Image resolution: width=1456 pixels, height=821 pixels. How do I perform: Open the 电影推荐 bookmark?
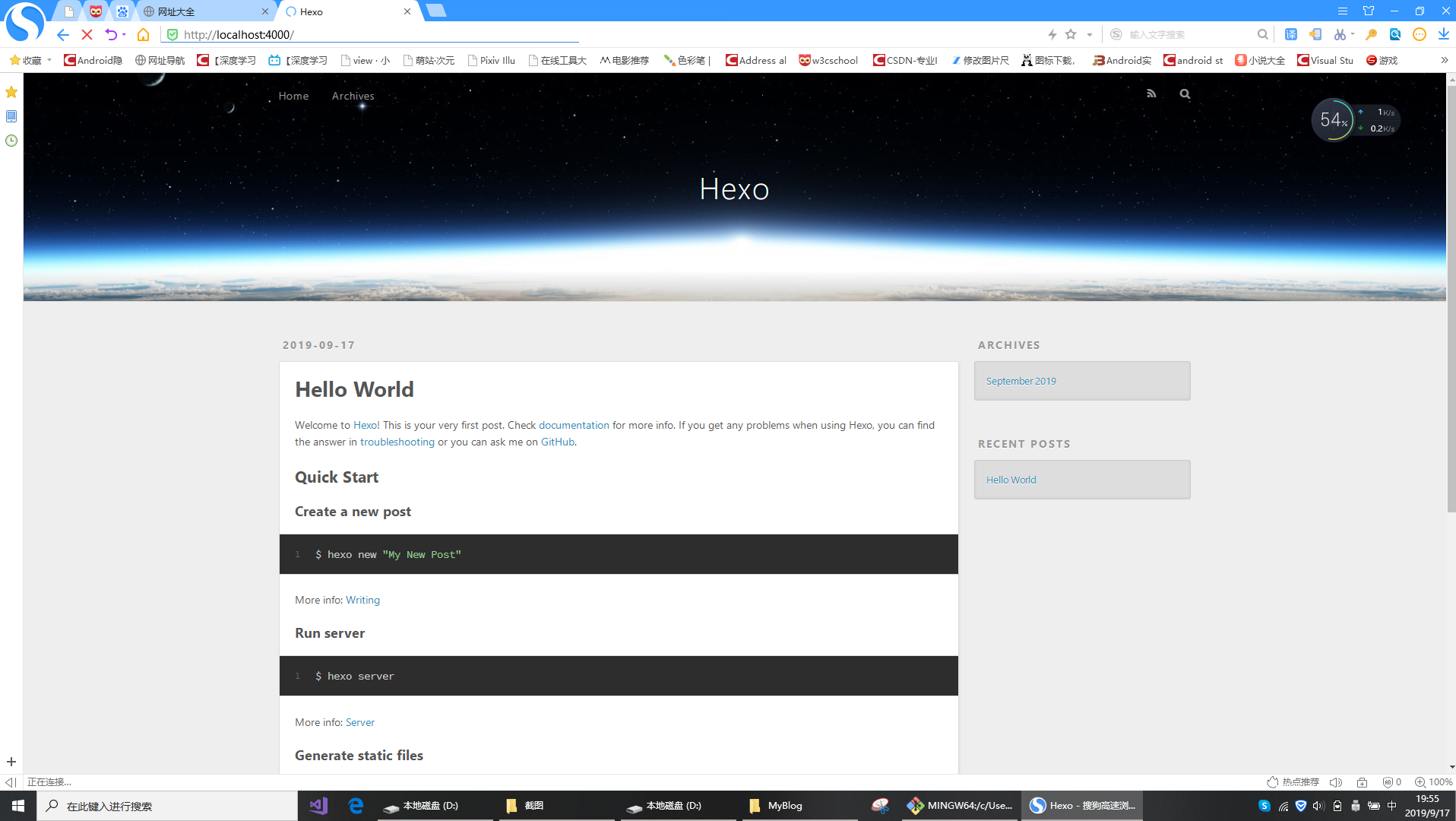[x=624, y=60]
